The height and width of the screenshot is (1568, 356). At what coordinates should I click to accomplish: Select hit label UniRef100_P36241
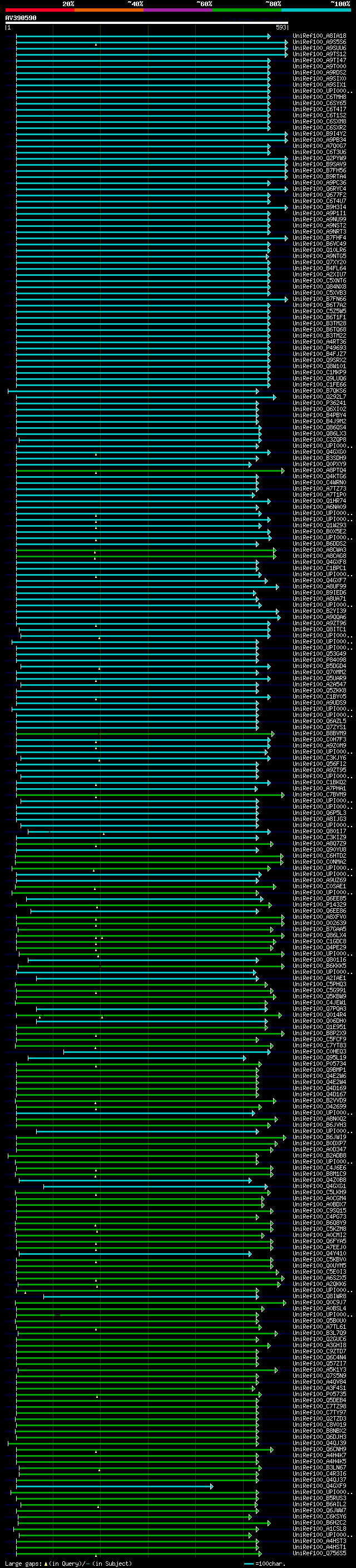point(319,403)
